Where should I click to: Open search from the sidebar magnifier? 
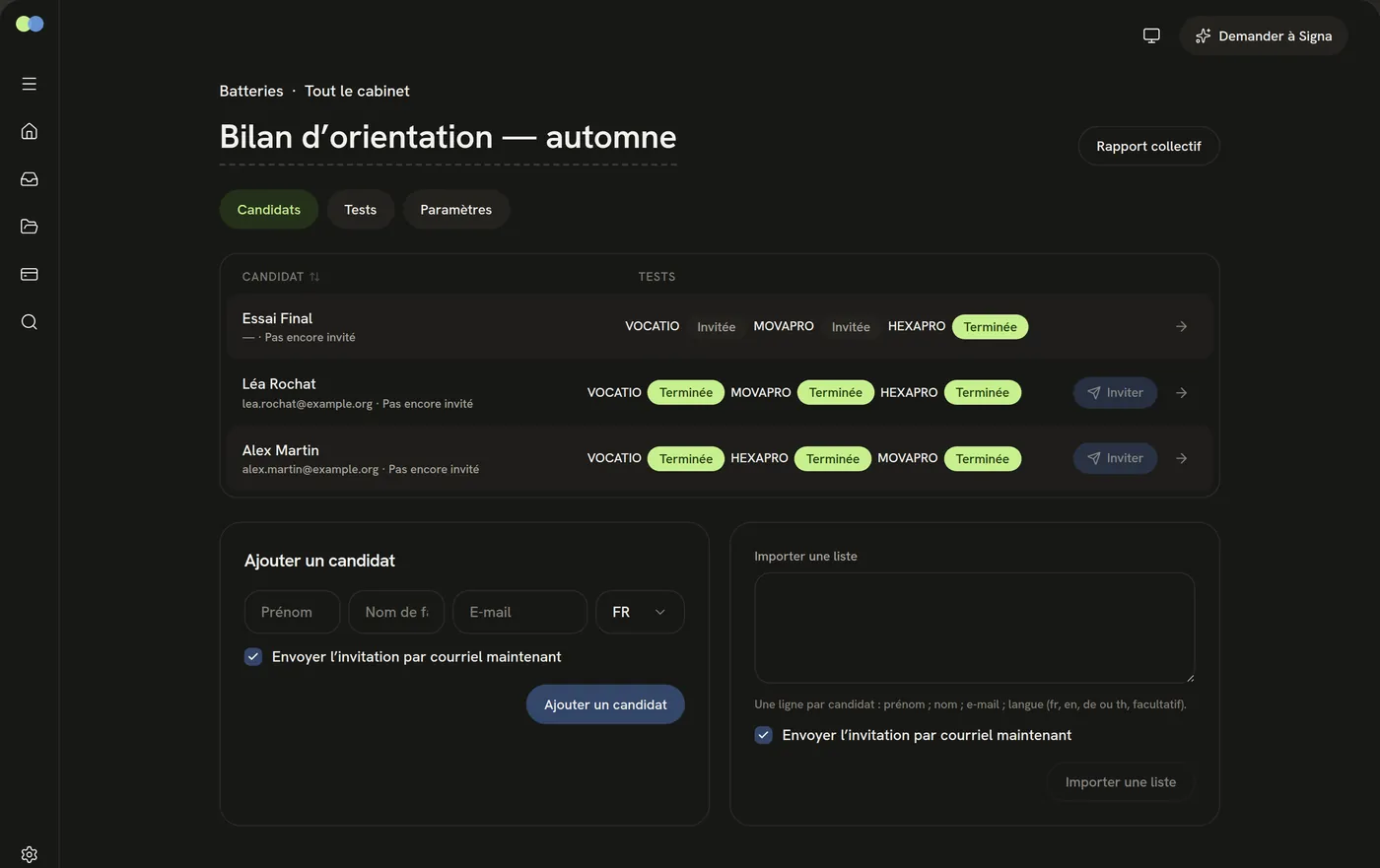[x=29, y=322]
